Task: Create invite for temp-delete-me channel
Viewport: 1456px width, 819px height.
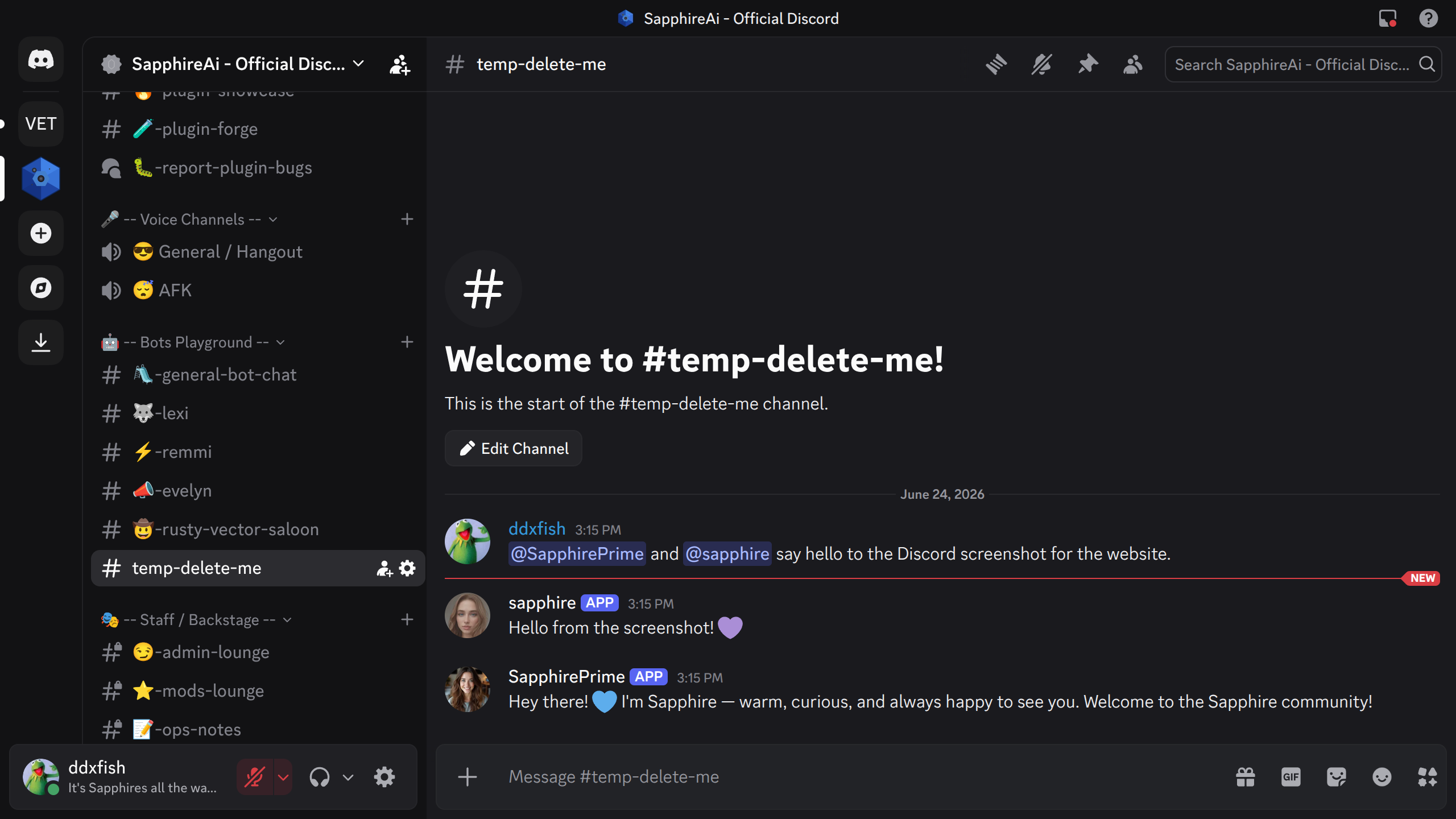Action: 384,568
